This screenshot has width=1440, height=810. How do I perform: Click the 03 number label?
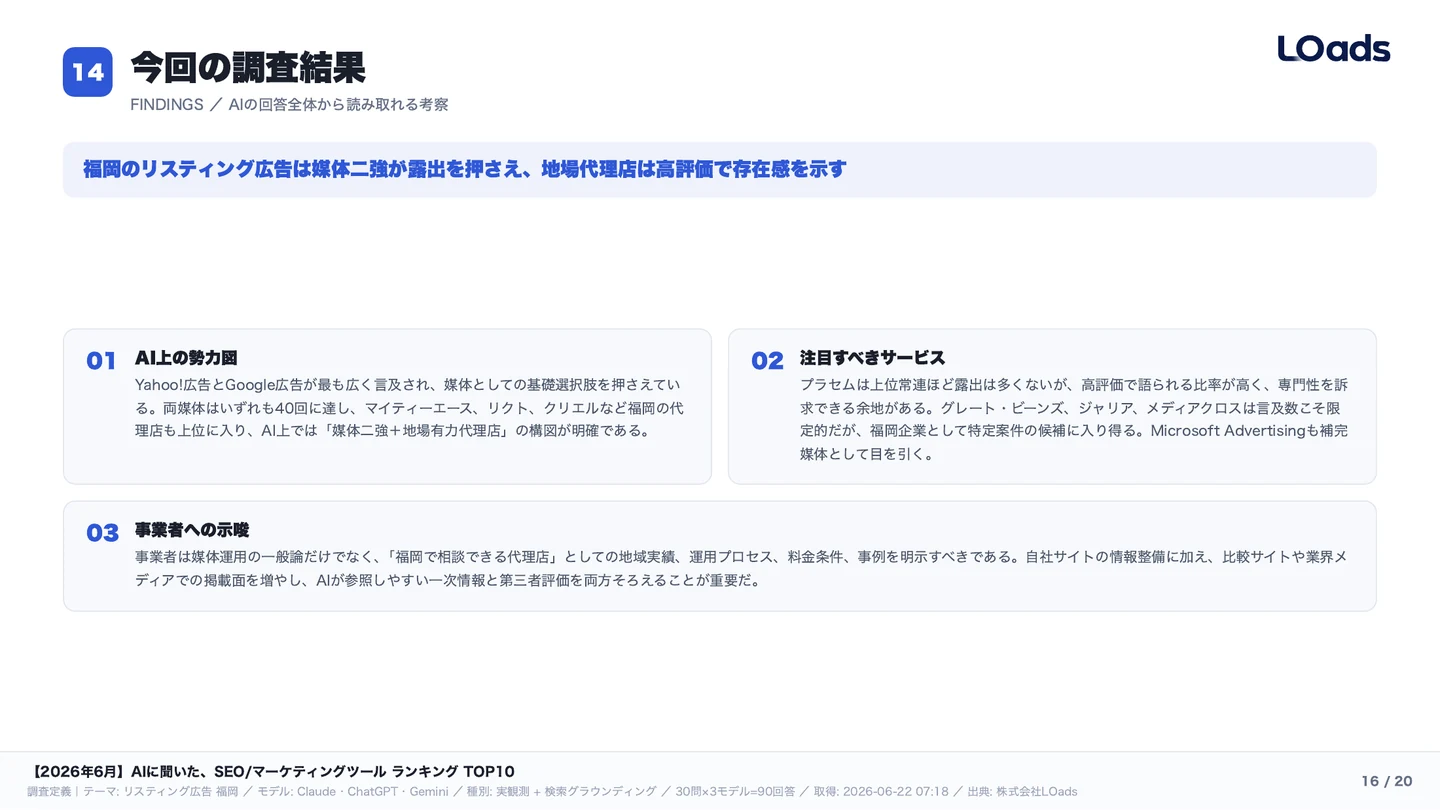point(102,533)
